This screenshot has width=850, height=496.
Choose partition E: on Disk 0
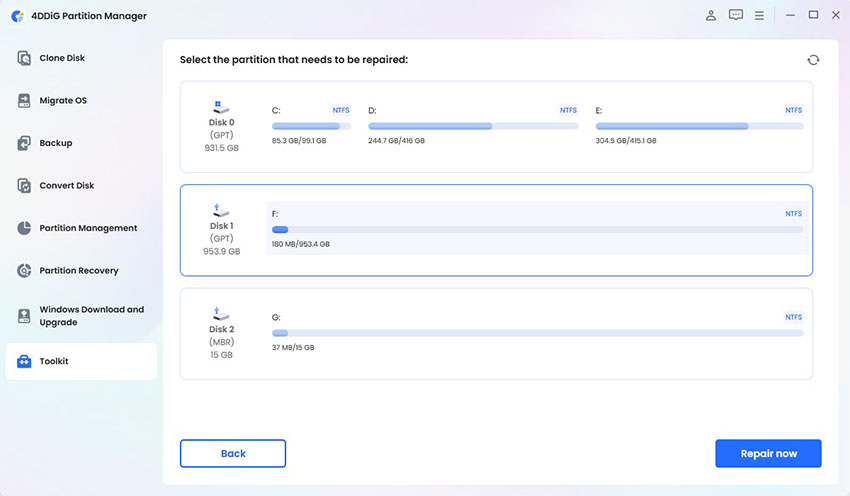coord(699,125)
